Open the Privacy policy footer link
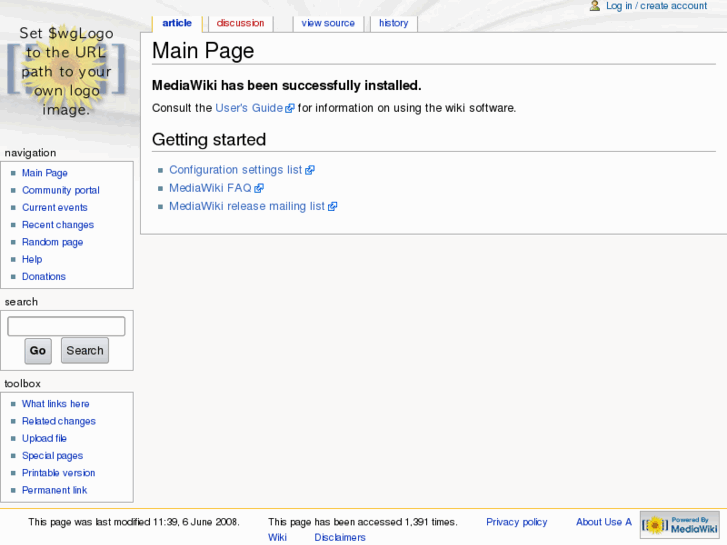Image resolution: width=727 pixels, height=545 pixels. point(517,522)
